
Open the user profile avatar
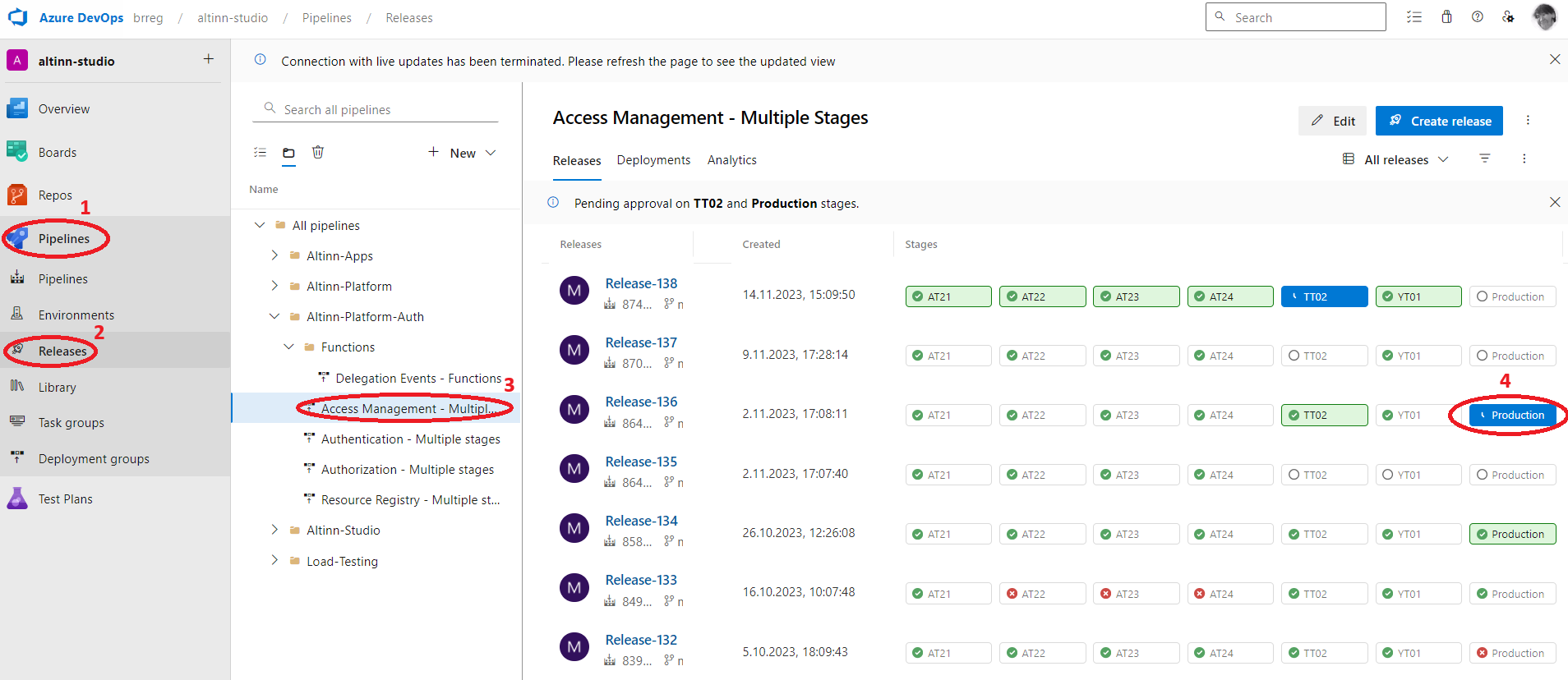click(1545, 17)
